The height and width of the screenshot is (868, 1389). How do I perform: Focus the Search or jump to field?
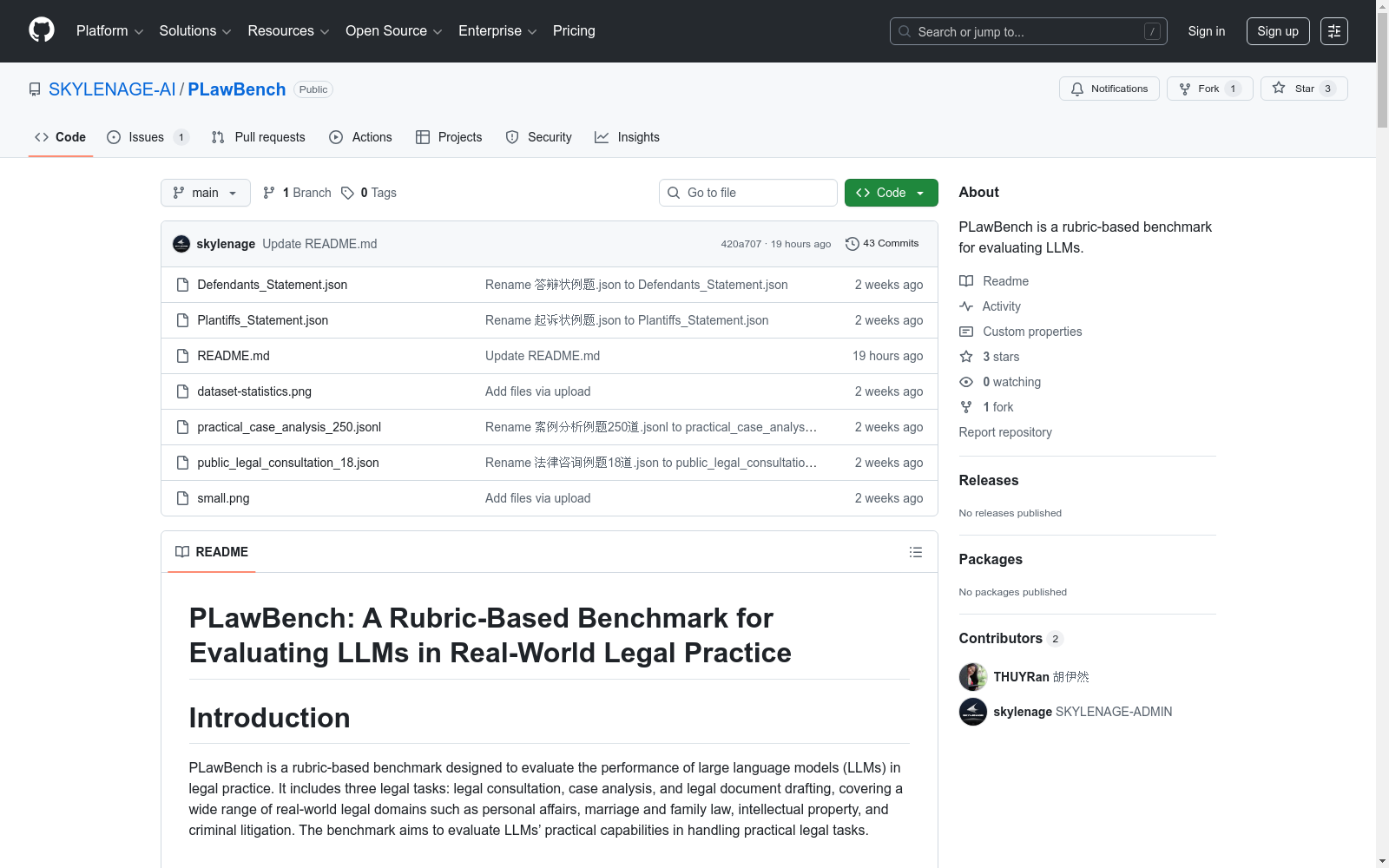1029,31
